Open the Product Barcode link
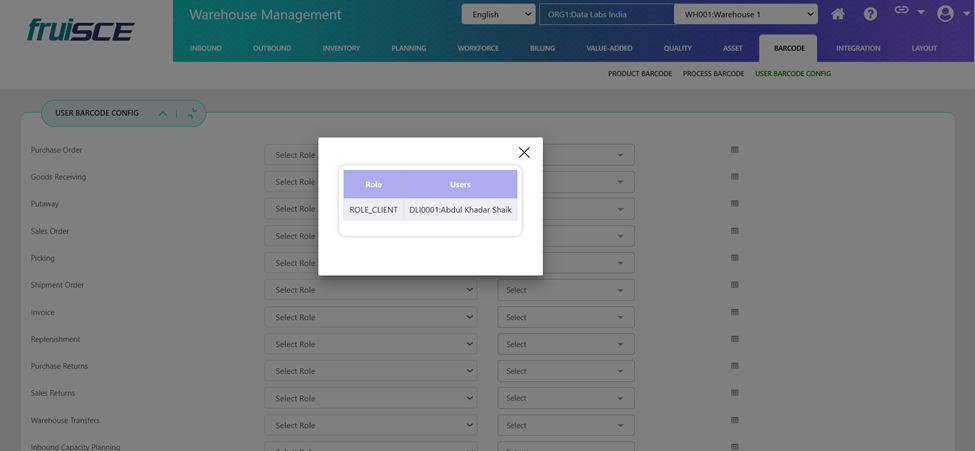975x451 pixels. pos(640,74)
